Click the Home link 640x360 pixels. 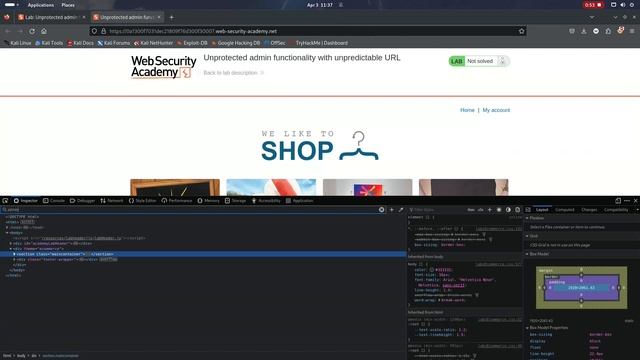467,110
